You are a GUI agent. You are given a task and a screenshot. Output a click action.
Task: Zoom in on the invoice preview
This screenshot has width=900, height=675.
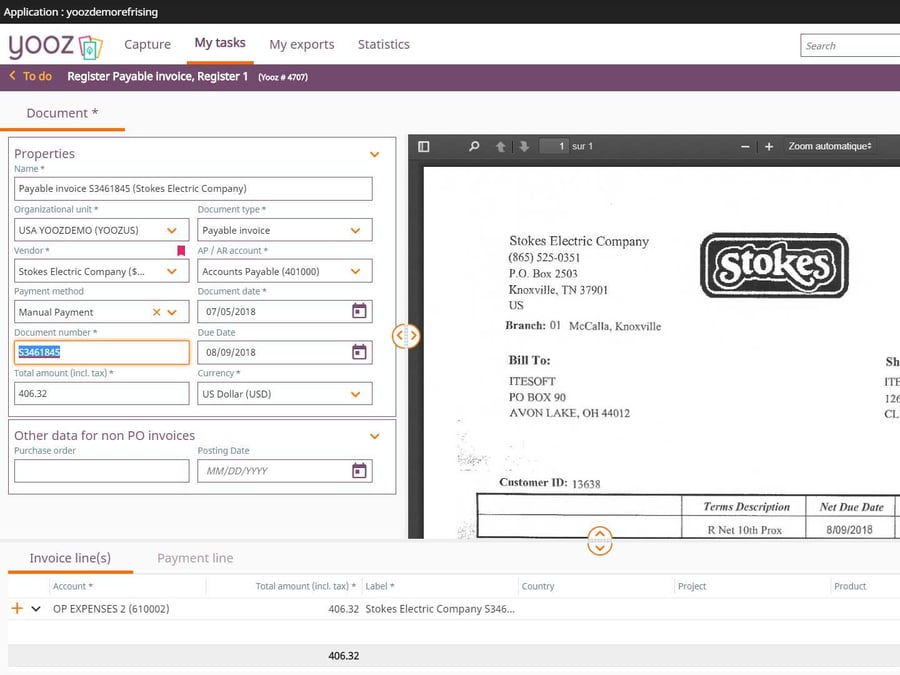pos(767,145)
